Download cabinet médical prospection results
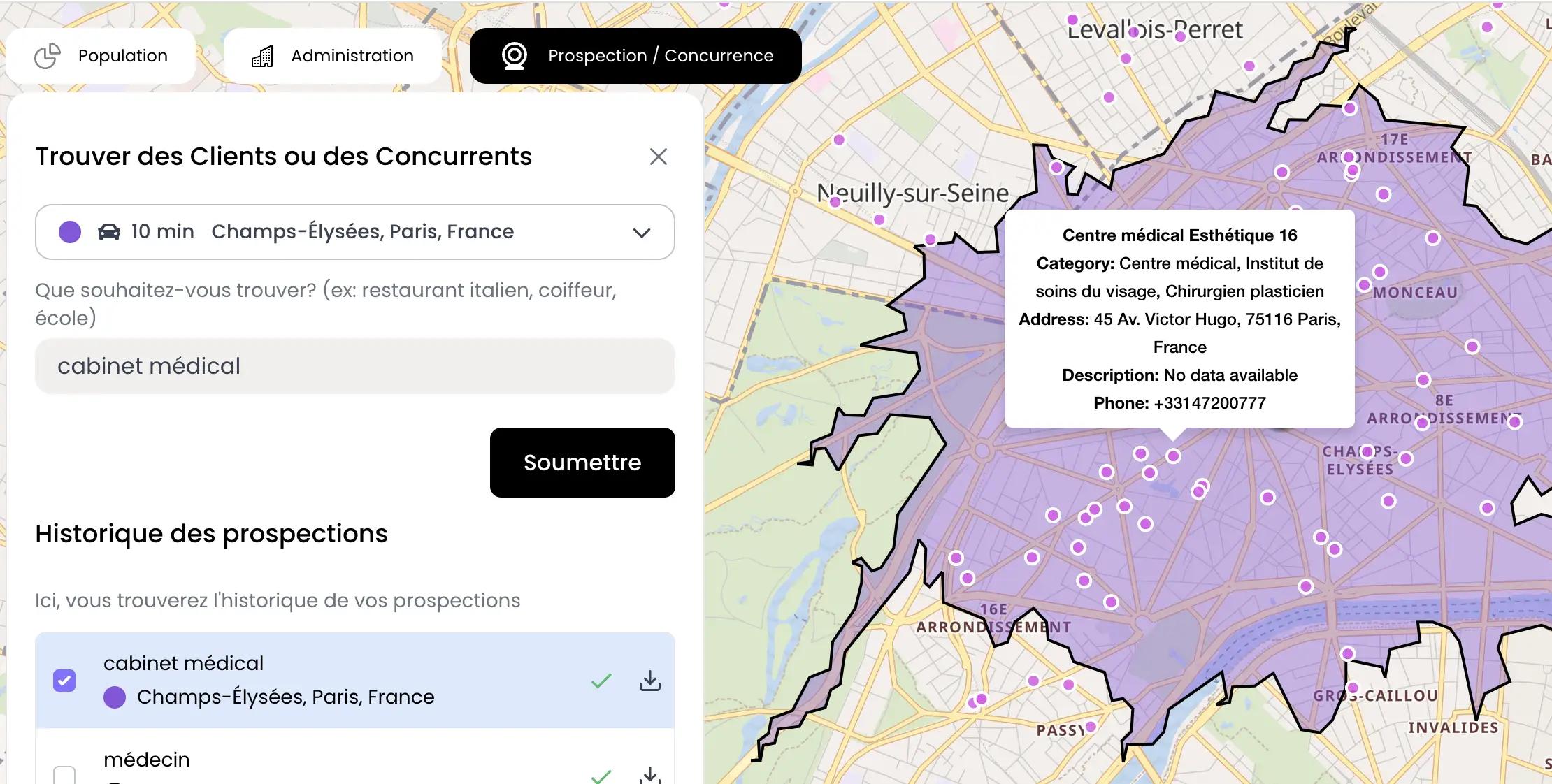 pyautogui.click(x=649, y=681)
